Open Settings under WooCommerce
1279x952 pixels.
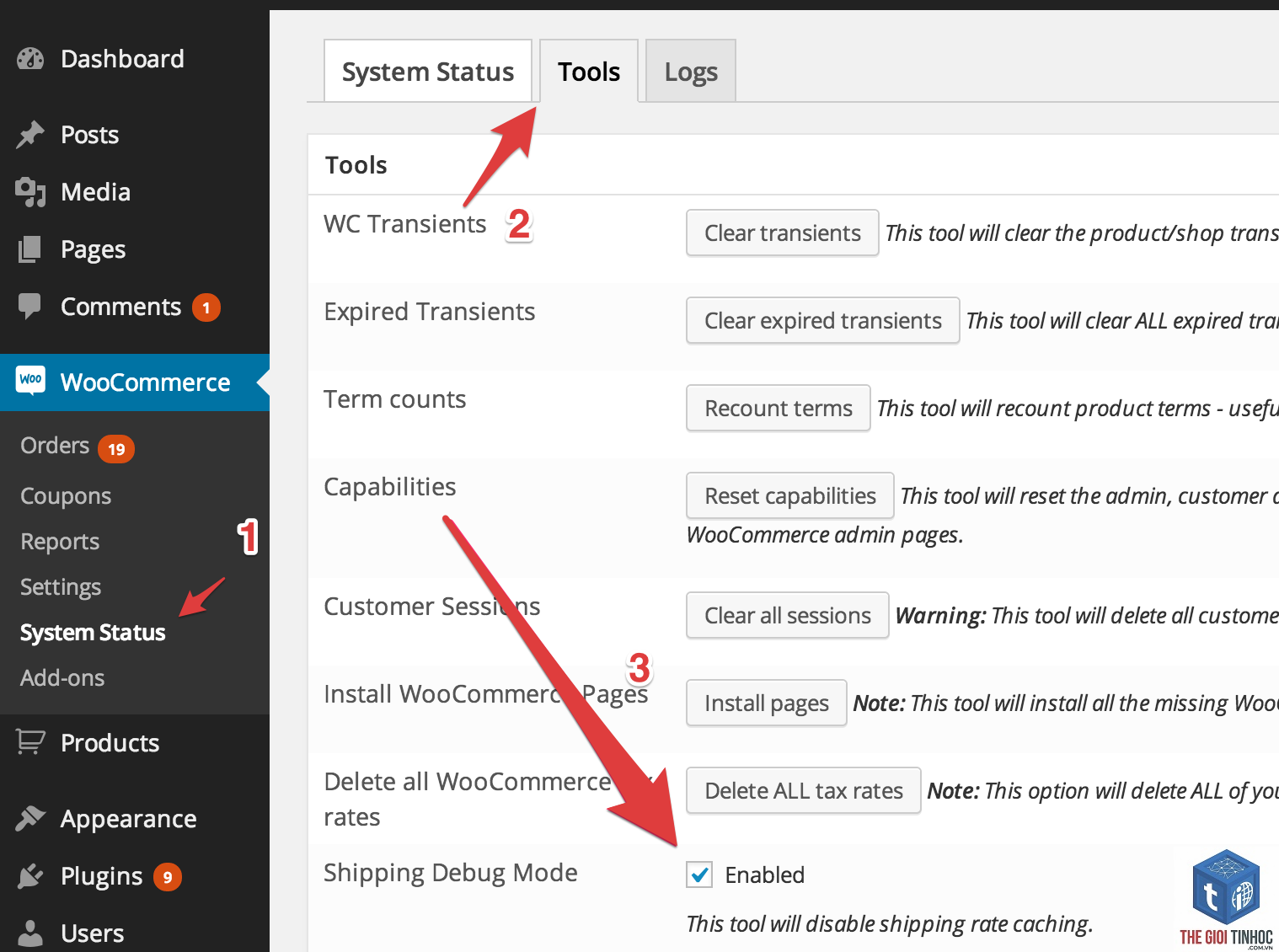[x=61, y=587]
